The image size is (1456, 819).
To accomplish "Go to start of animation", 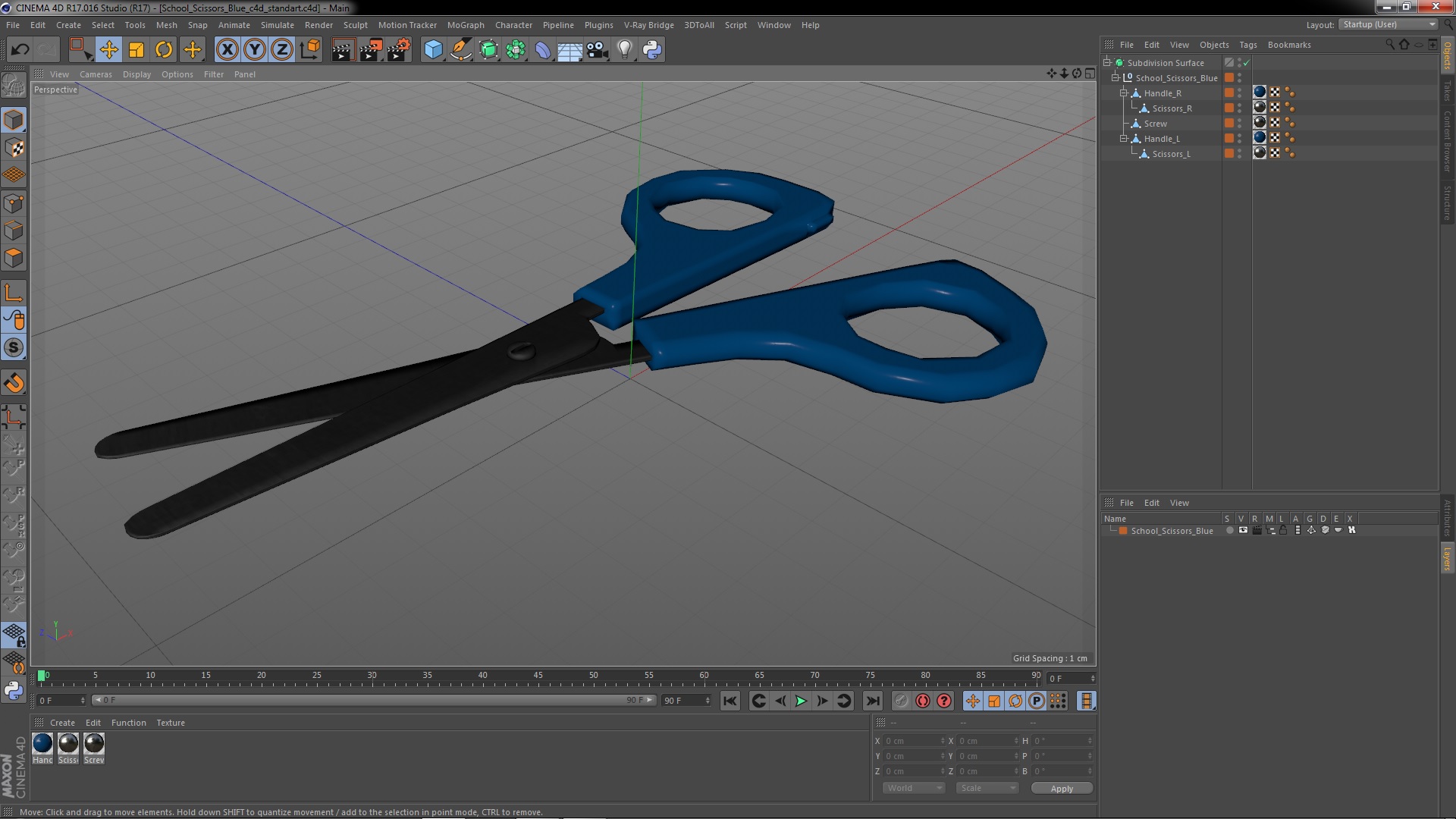I will (x=730, y=701).
